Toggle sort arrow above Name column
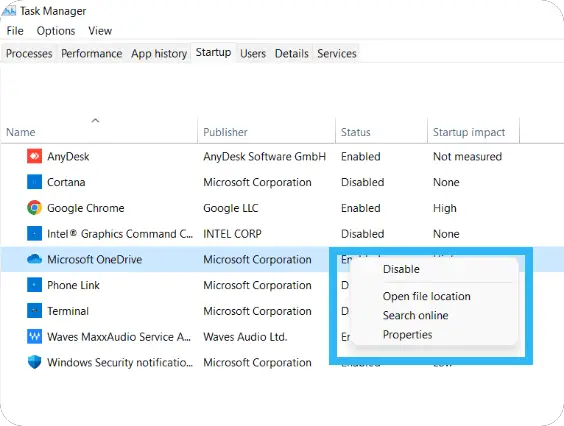This screenshot has width=564, height=426. (95, 120)
